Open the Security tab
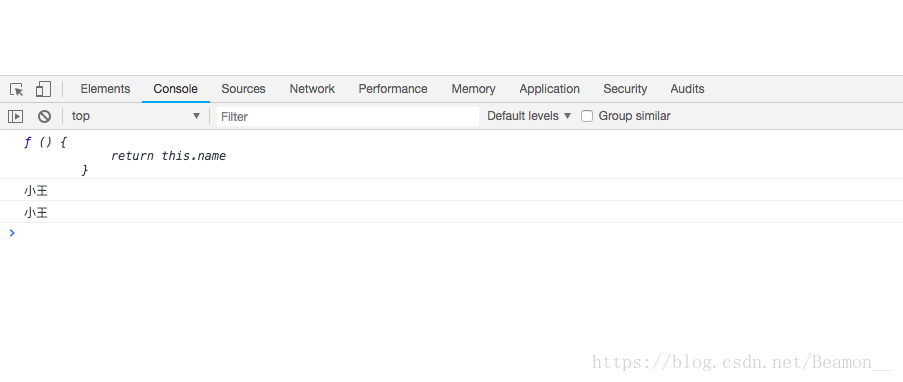Screen dimensions: 903x382 pyautogui.click(x=625, y=89)
